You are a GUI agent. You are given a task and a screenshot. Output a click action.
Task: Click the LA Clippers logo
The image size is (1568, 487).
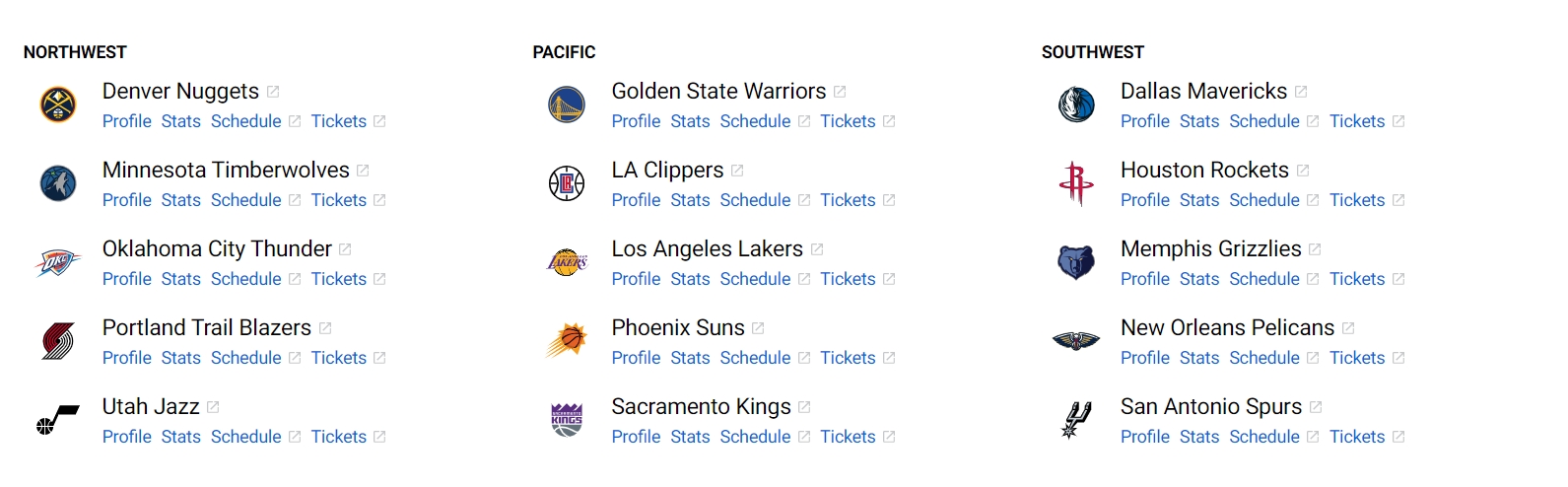point(567,183)
